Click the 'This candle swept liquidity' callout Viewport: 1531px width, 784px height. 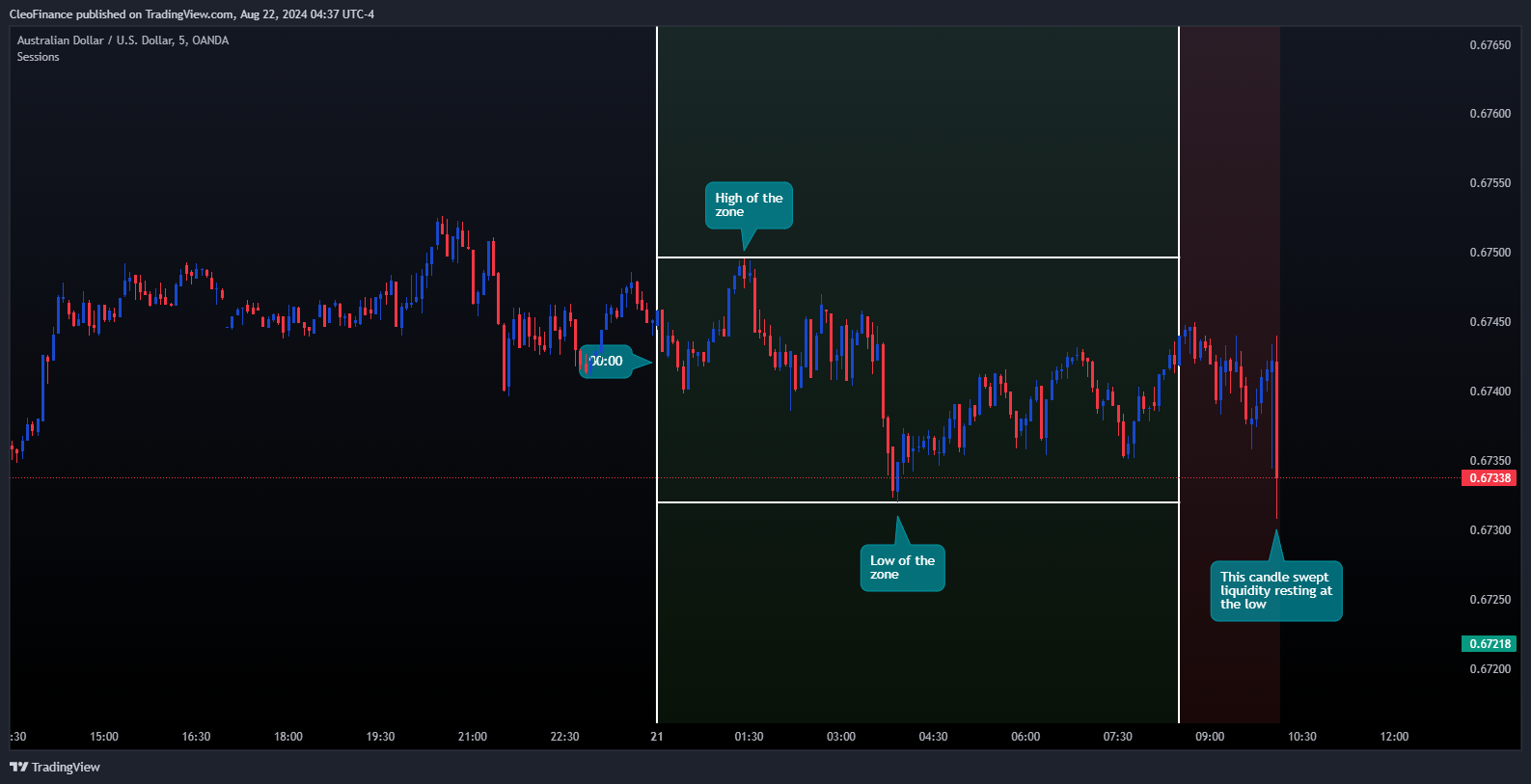click(x=1276, y=591)
